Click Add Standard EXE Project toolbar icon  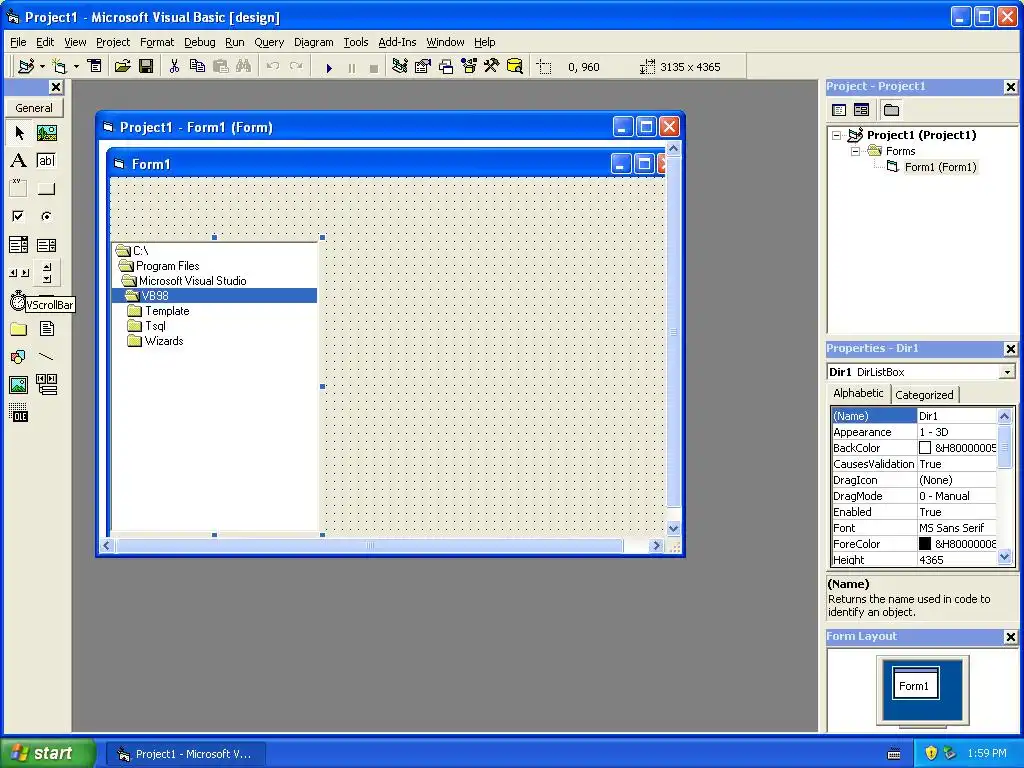pos(26,66)
